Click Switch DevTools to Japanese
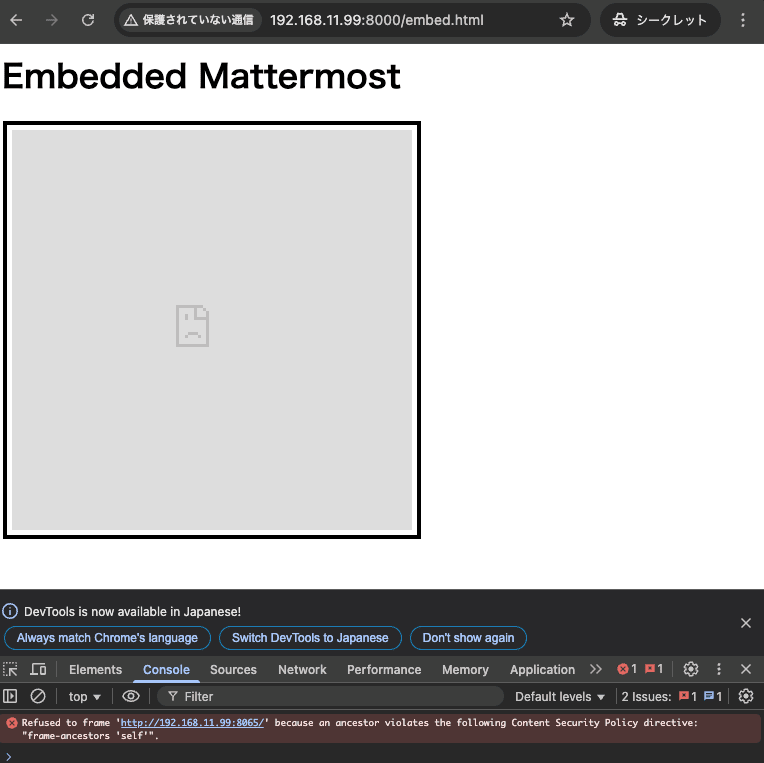 (x=310, y=638)
